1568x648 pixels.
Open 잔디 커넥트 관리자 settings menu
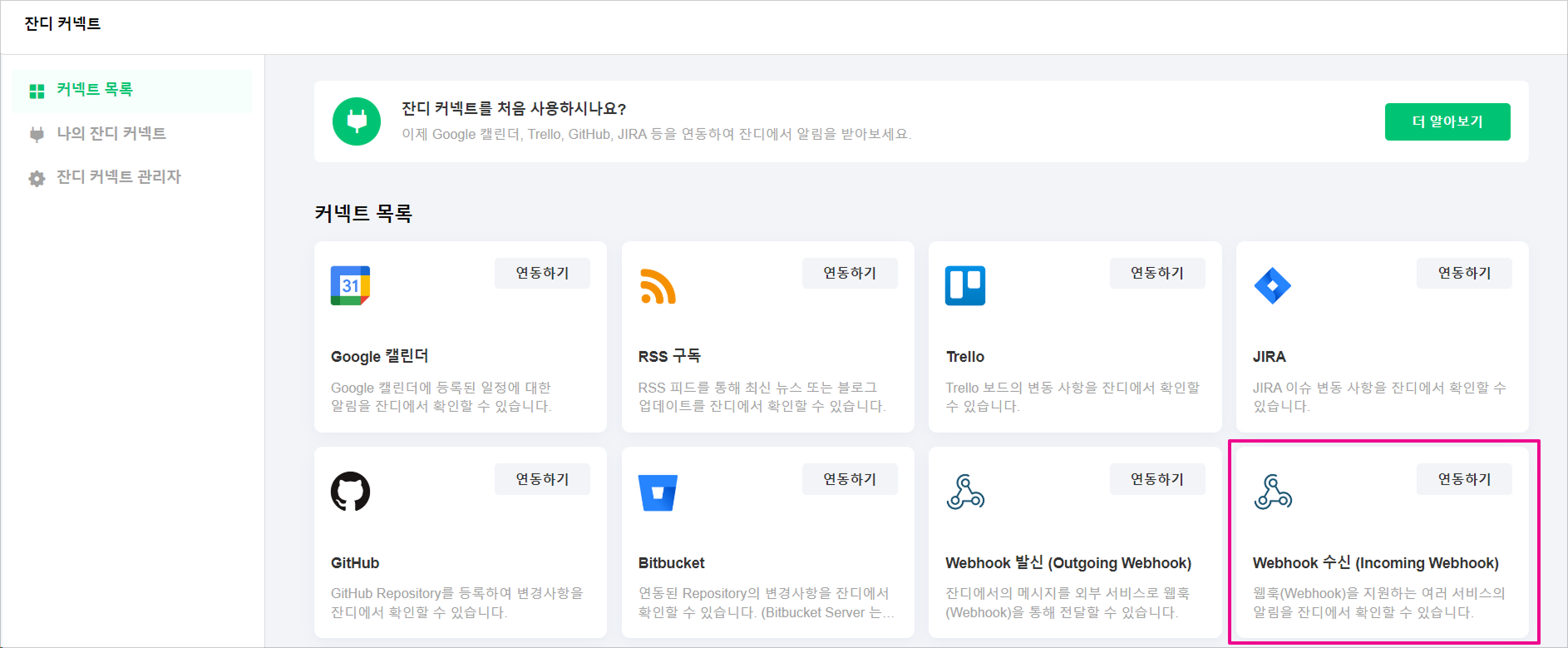point(118,177)
